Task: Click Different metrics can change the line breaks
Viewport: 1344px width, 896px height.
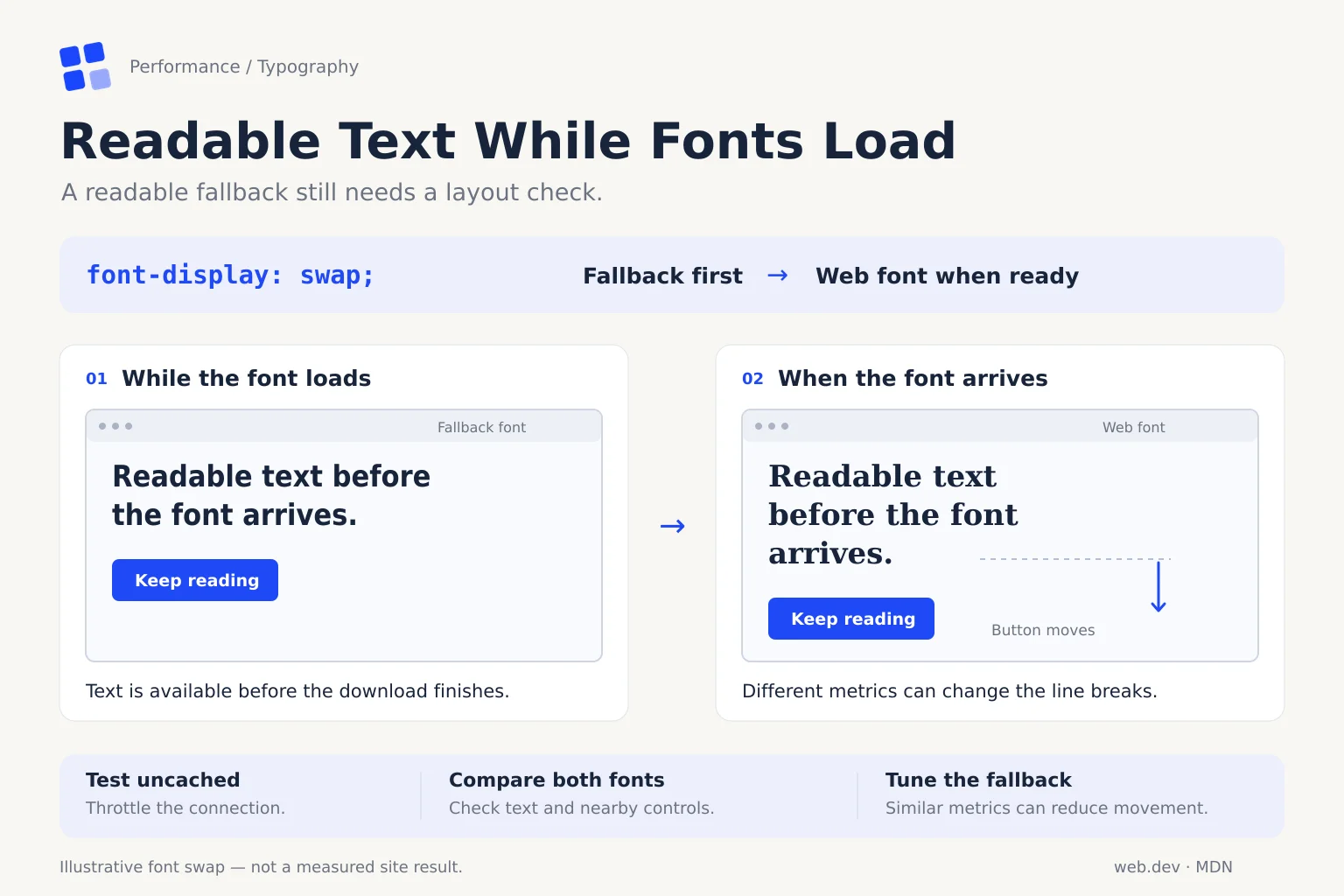Action: pyautogui.click(x=949, y=691)
